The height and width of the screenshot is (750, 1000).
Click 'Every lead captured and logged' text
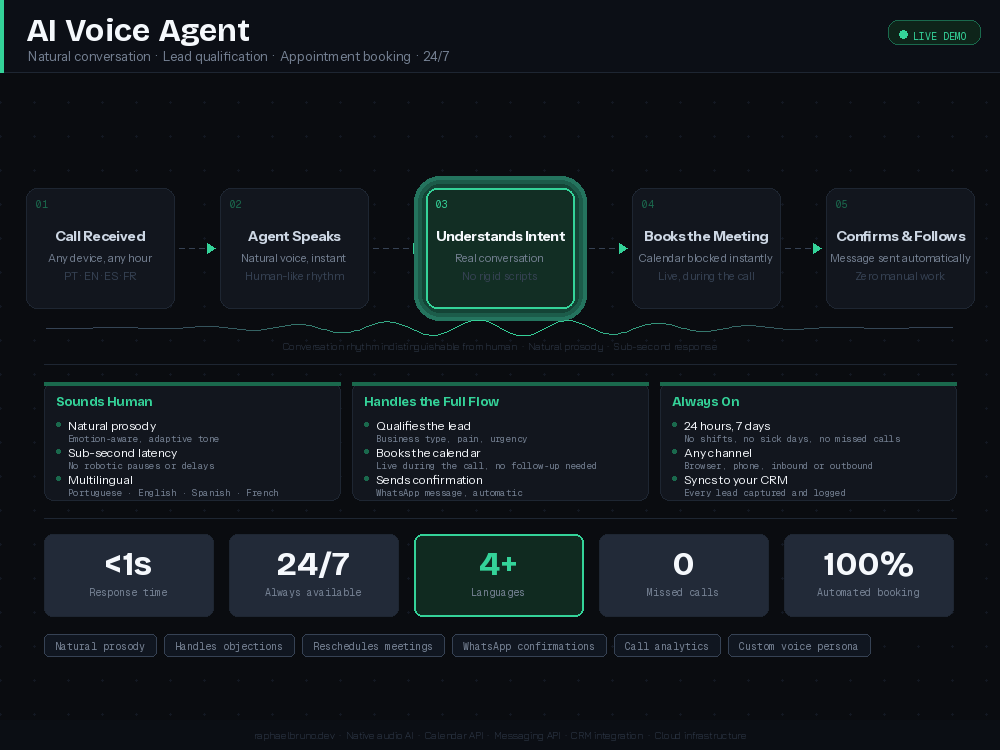pyautogui.click(x=765, y=492)
